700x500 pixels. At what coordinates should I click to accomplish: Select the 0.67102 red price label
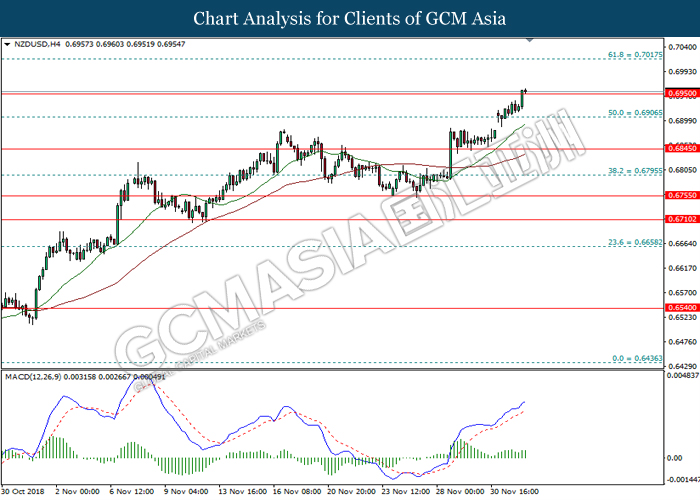pyautogui.click(x=682, y=219)
